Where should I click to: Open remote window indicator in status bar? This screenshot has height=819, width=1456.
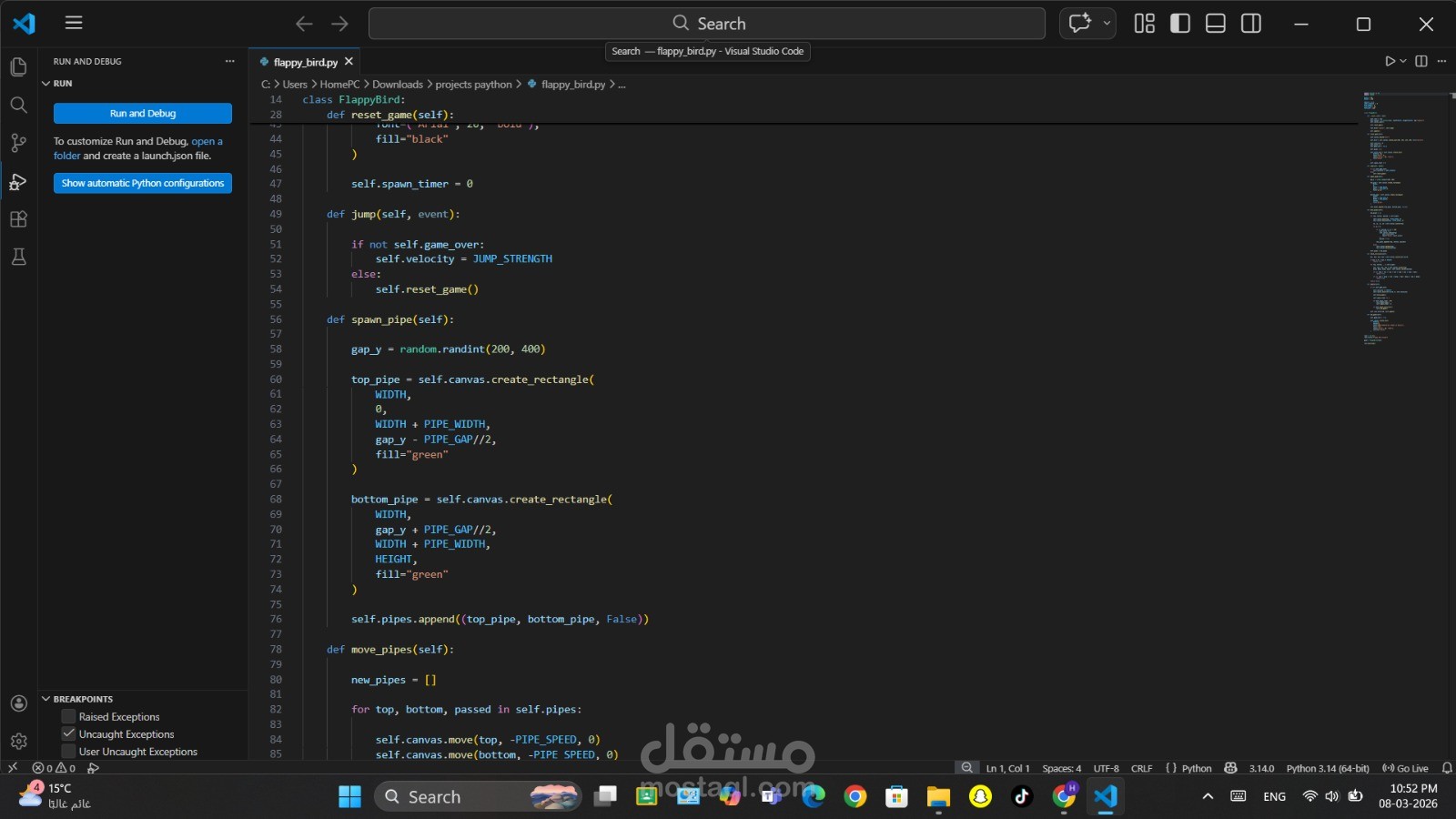point(13,768)
